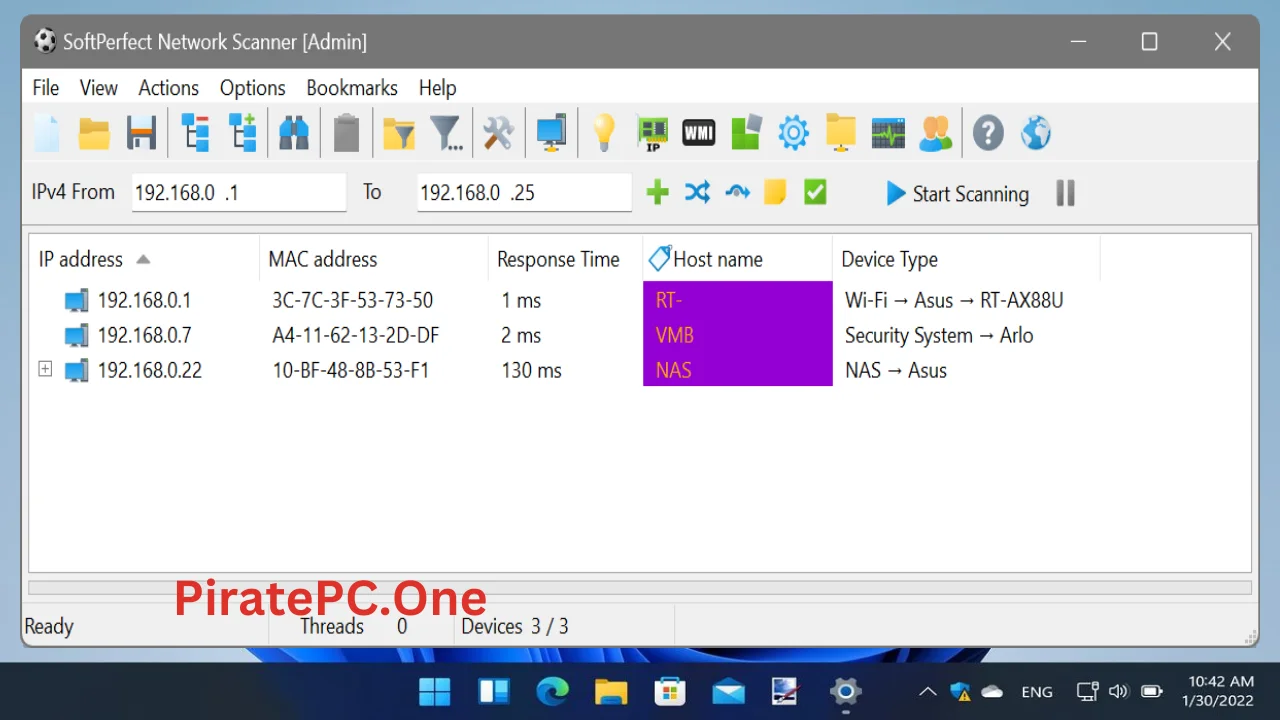Viewport: 1280px width, 720px height.
Task: Click the light bulb icon
Action: coord(604,133)
